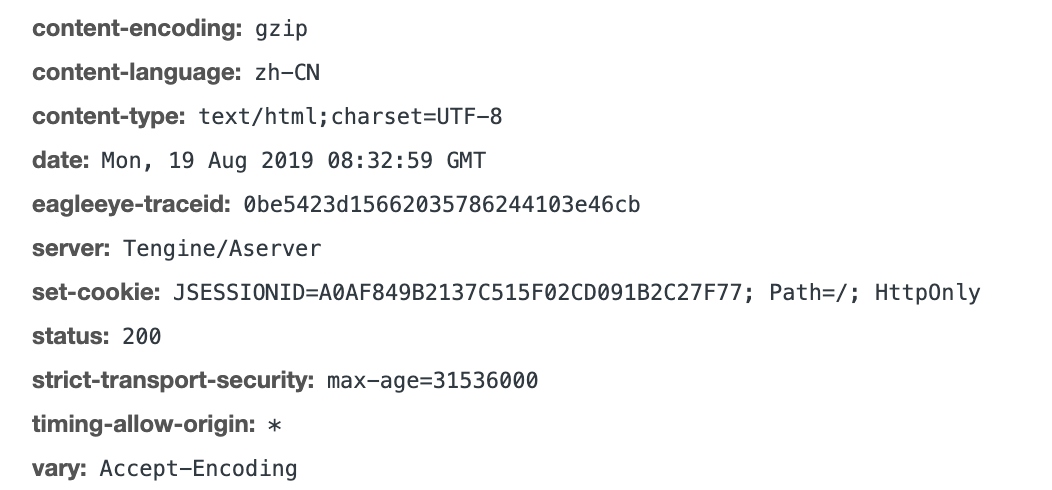Click the status header name
The height and width of the screenshot is (490, 1052).
(70, 337)
